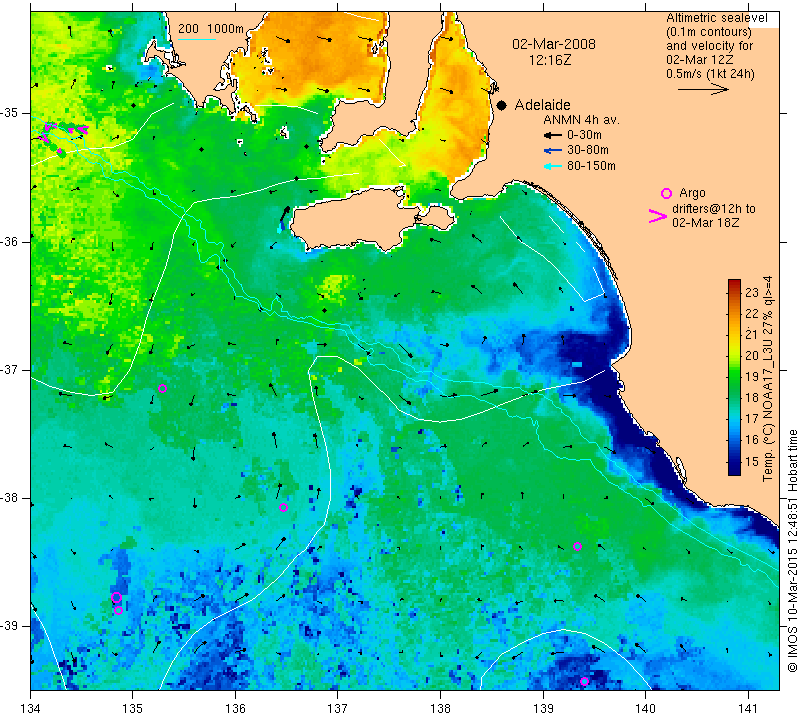Screen dimensions: 800x720
Task: Click the blue 30-80m arrow legend symbol
Action: click(553, 151)
